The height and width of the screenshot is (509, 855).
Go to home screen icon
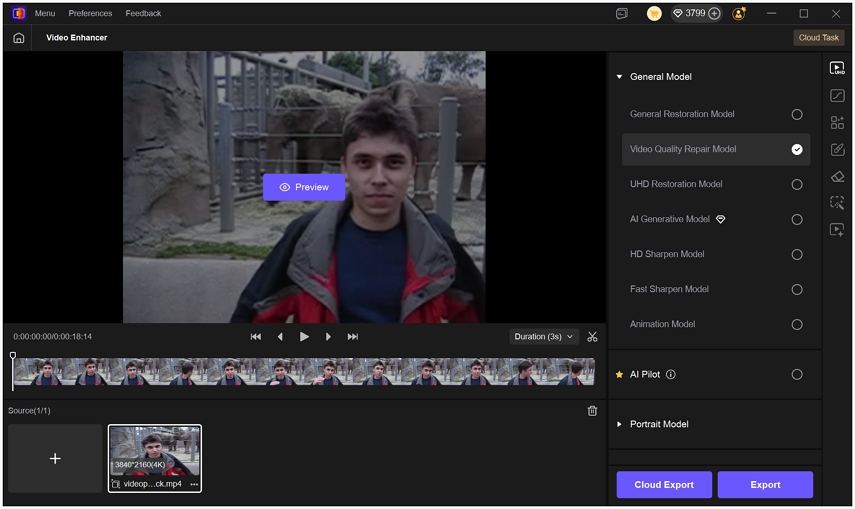[x=19, y=38]
